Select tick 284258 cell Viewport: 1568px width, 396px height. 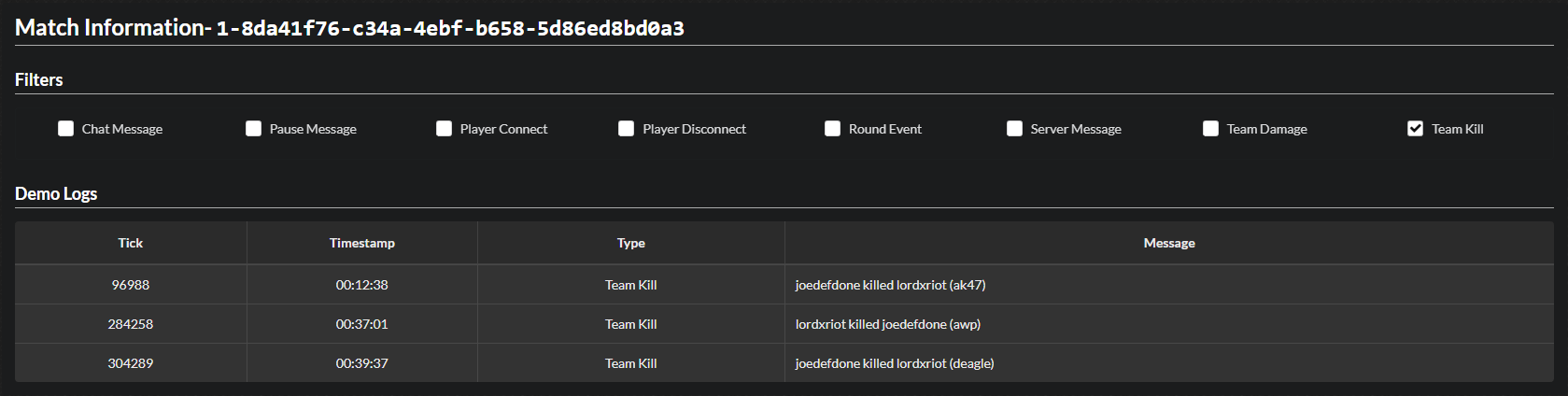131,324
